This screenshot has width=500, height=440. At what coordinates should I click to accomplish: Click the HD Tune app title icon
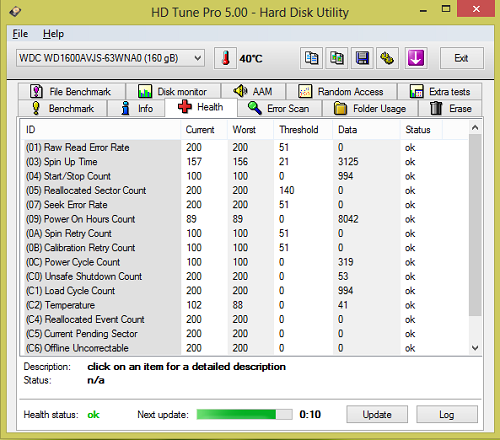click(15, 12)
